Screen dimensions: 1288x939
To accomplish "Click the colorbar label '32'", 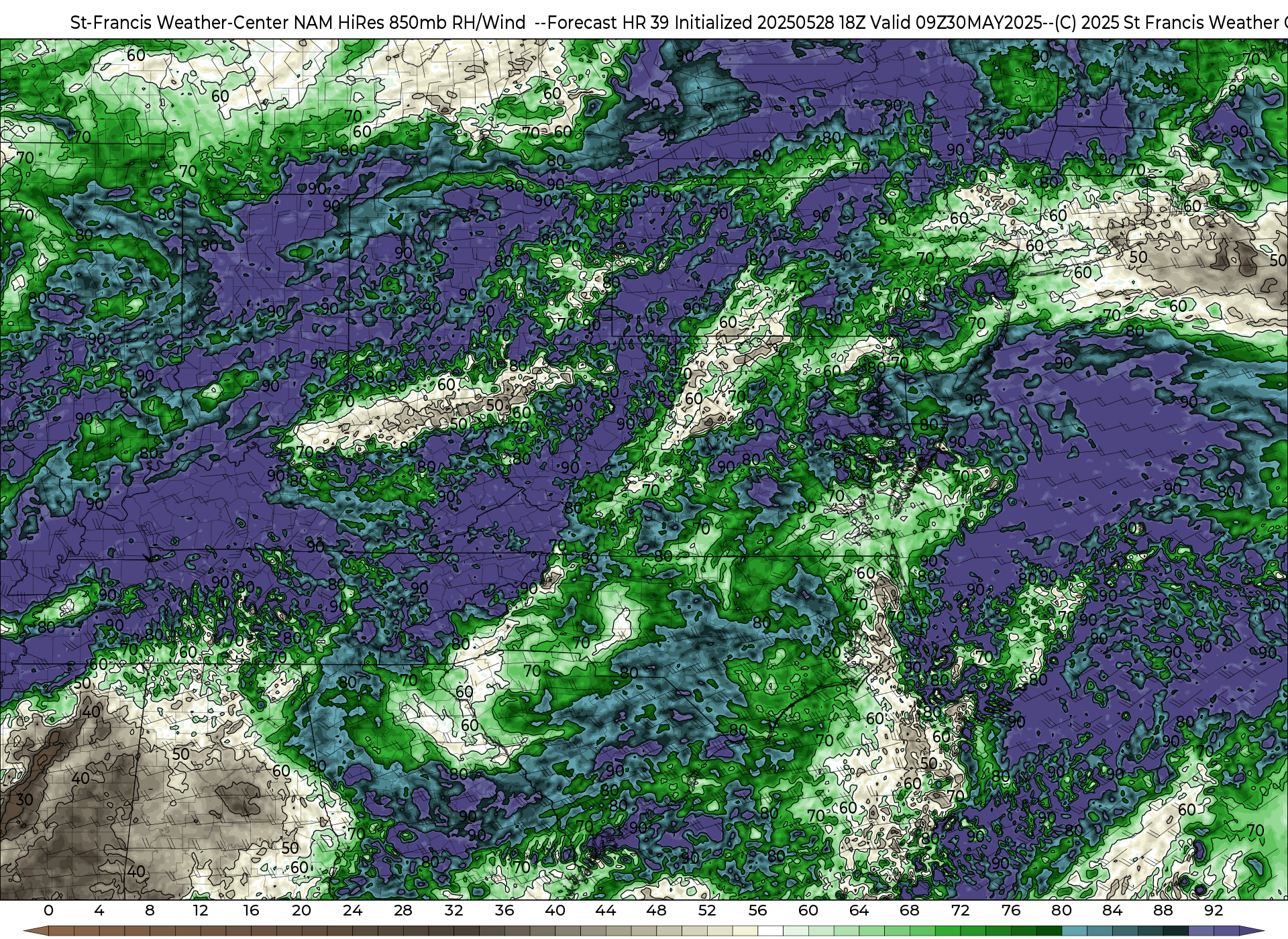I will point(453,910).
